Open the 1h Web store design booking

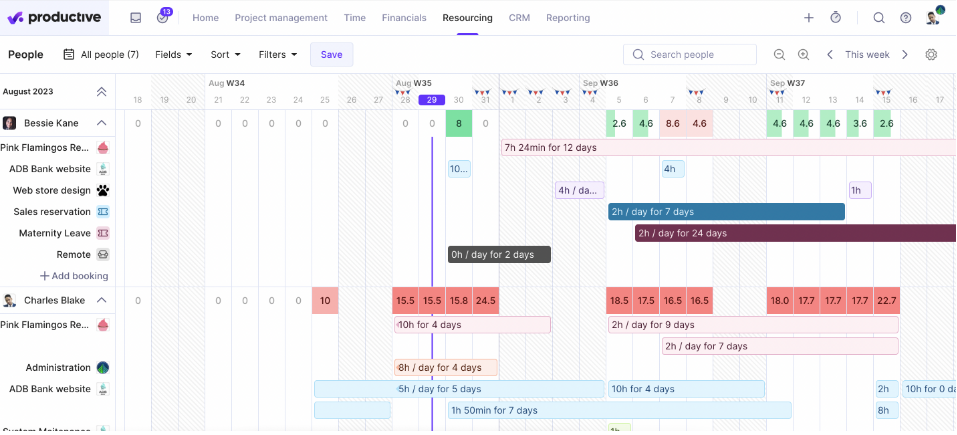[860, 190]
